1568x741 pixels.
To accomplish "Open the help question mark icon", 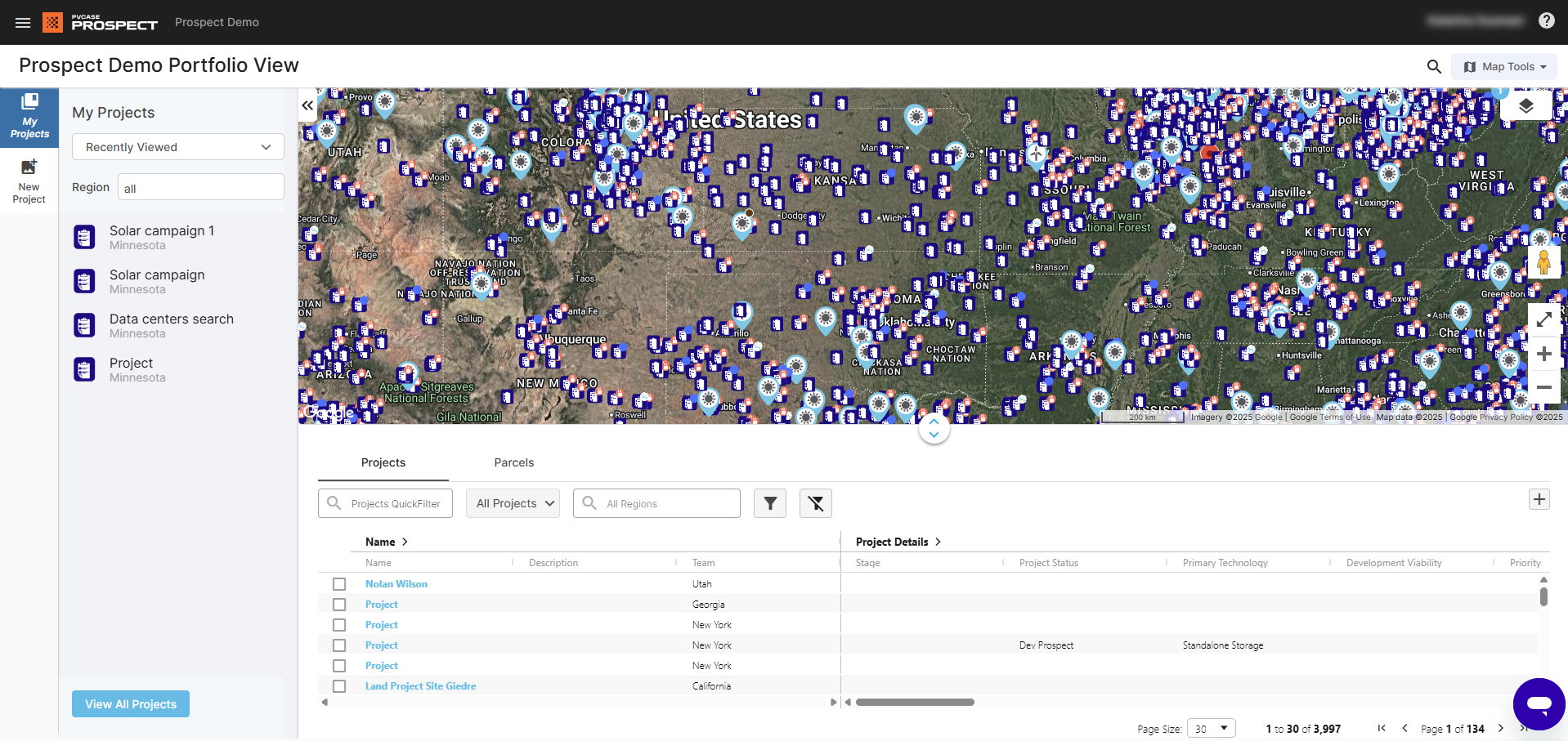I will click(1546, 21).
